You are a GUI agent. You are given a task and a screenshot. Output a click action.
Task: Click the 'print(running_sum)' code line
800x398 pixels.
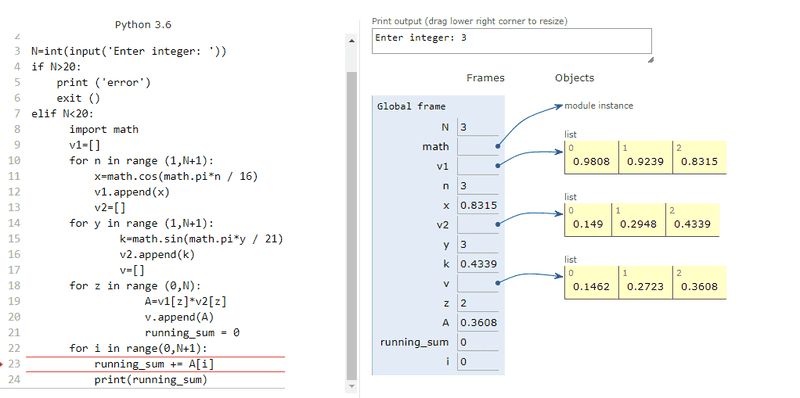click(151, 380)
